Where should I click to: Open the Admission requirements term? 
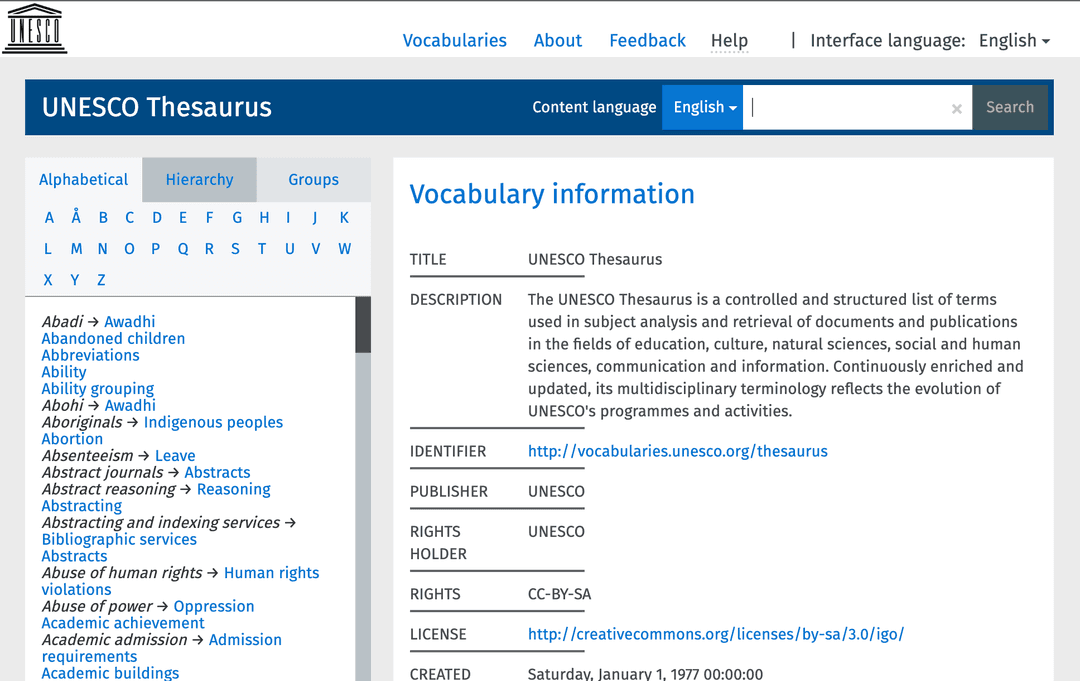pyautogui.click(x=245, y=640)
